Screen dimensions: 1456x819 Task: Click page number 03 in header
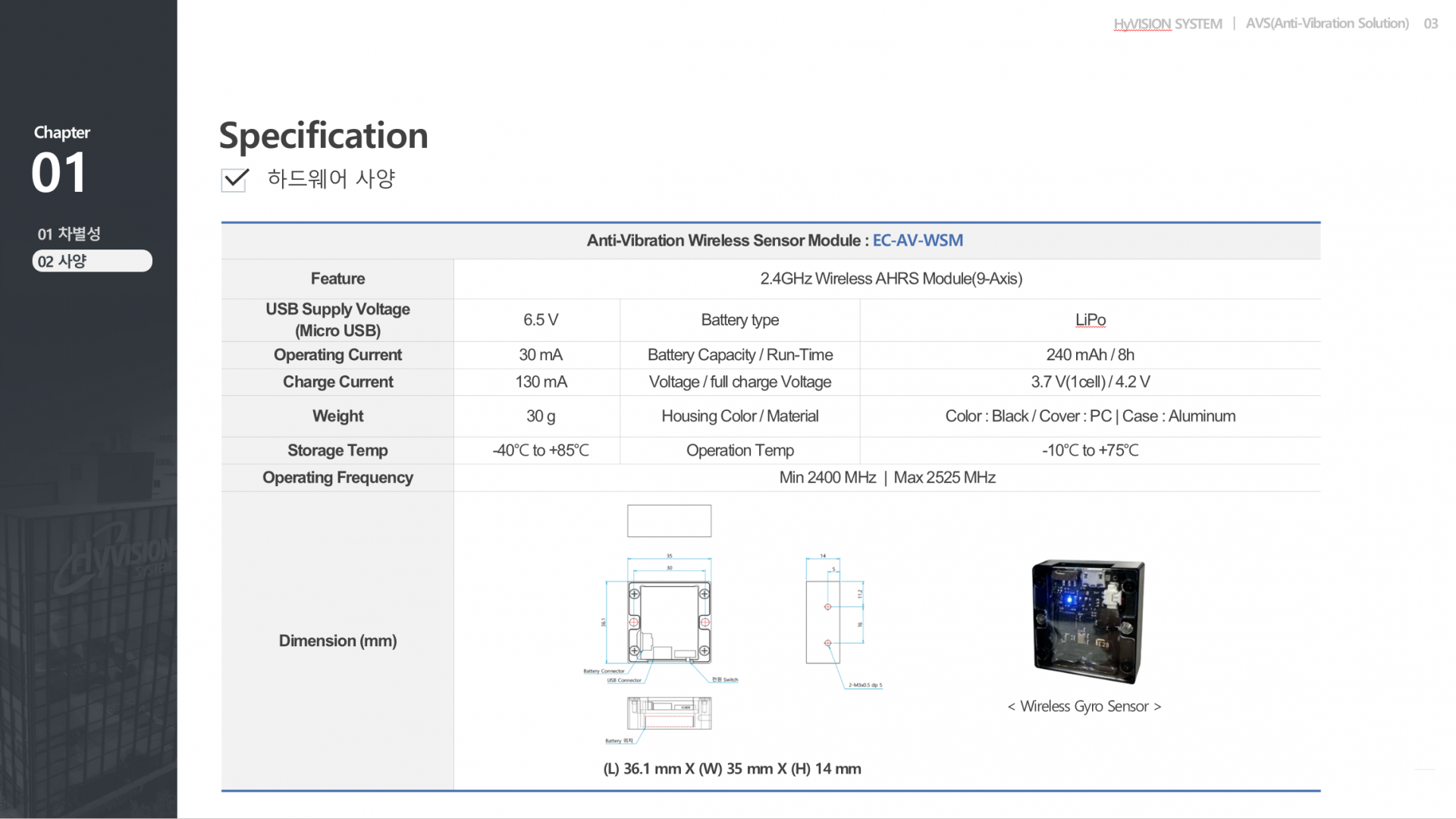tap(1431, 24)
